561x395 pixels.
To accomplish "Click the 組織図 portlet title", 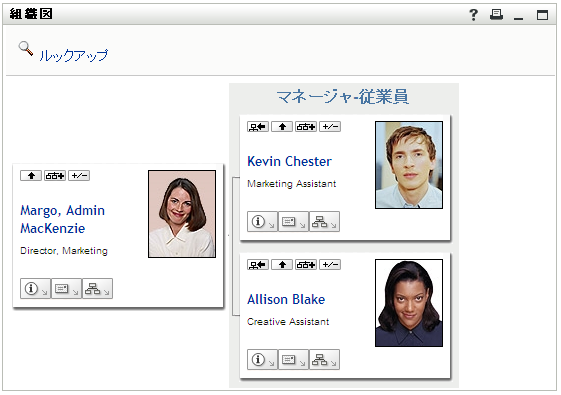I will click(31, 14).
